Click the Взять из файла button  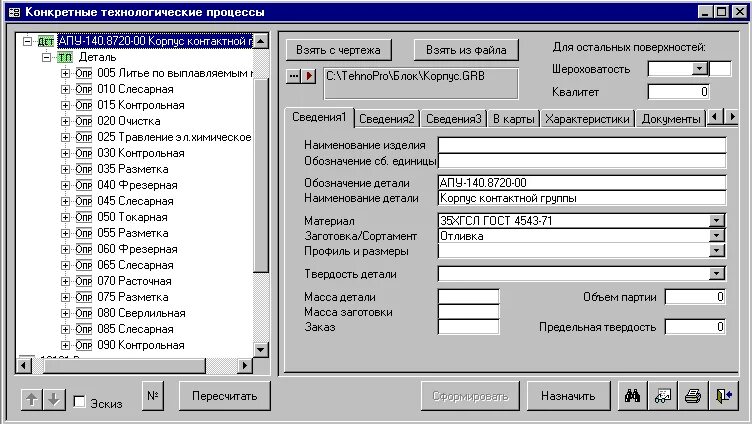pos(466,50)
